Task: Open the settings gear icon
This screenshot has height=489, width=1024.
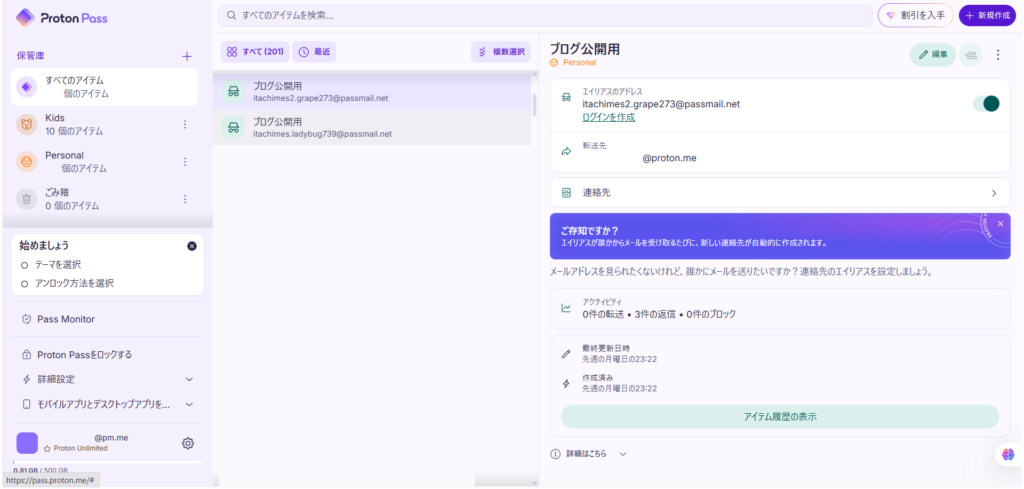Action: [x=187, y=443]
